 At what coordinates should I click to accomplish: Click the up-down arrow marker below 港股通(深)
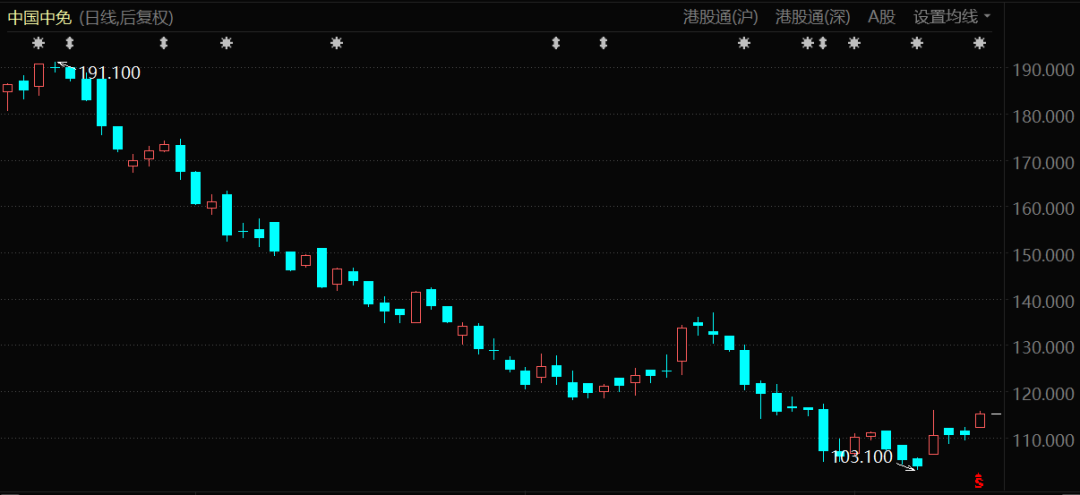[x=822, y=43]
